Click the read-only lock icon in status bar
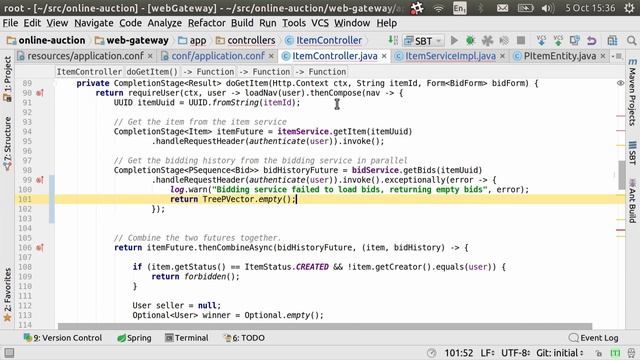640x360 pixels. 598,353
